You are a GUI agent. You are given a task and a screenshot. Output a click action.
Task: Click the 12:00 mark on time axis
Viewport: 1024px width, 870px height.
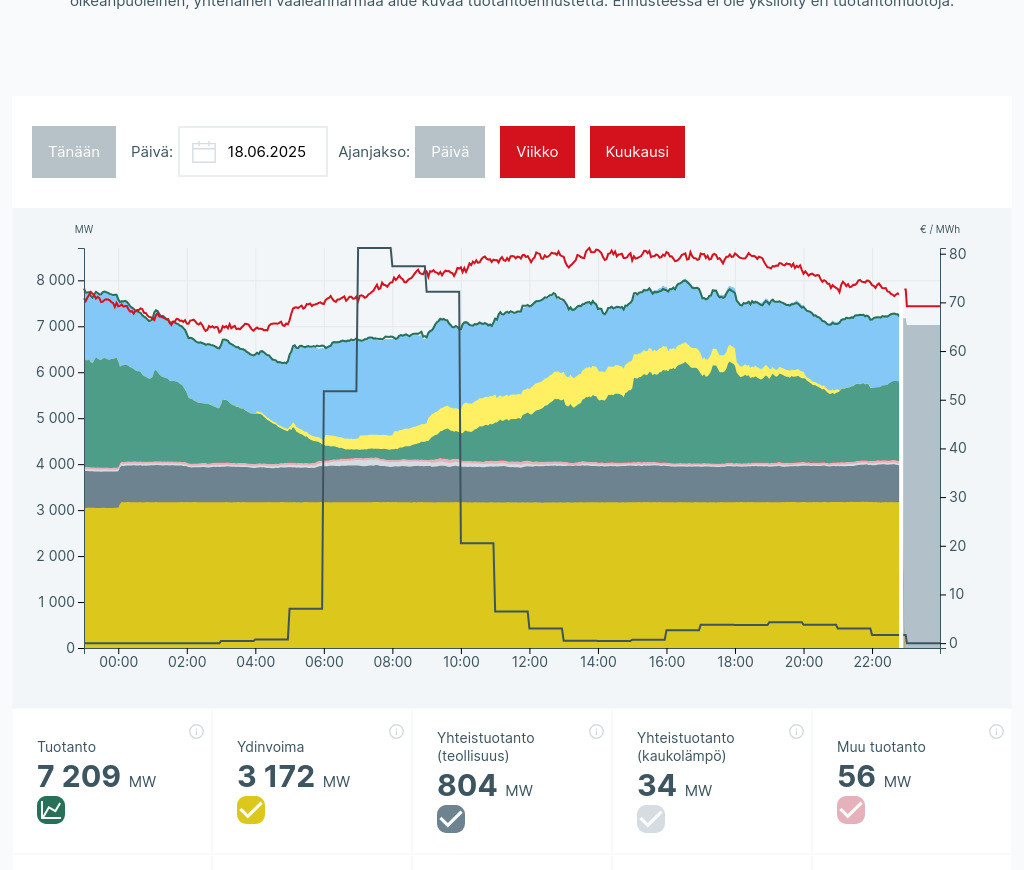coord(529,662)
